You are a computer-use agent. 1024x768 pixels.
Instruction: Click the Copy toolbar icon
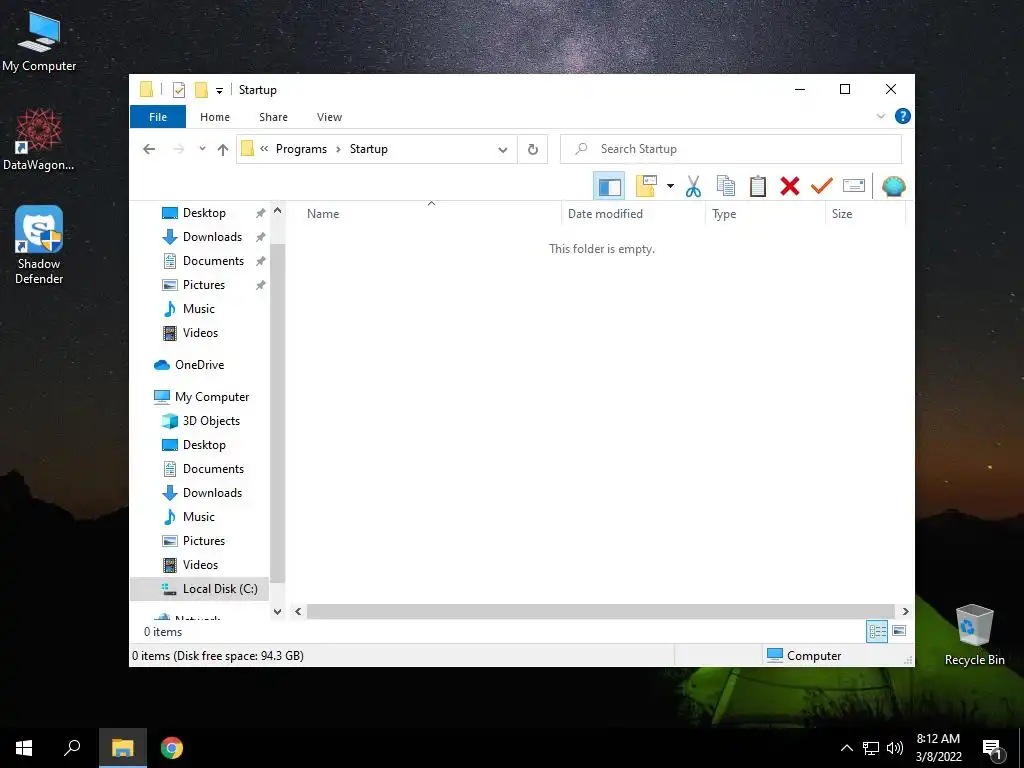tap(726, 186)
